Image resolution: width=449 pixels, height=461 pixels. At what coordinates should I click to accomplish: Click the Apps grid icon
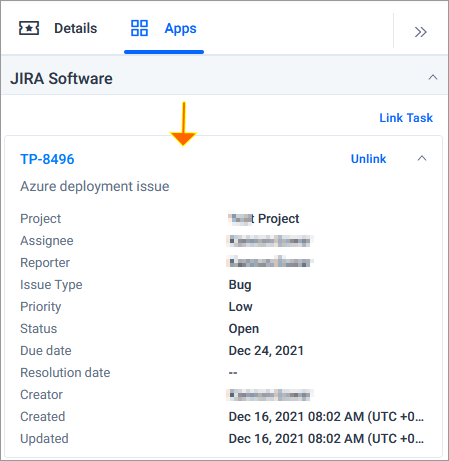click(x=139, y=28)
